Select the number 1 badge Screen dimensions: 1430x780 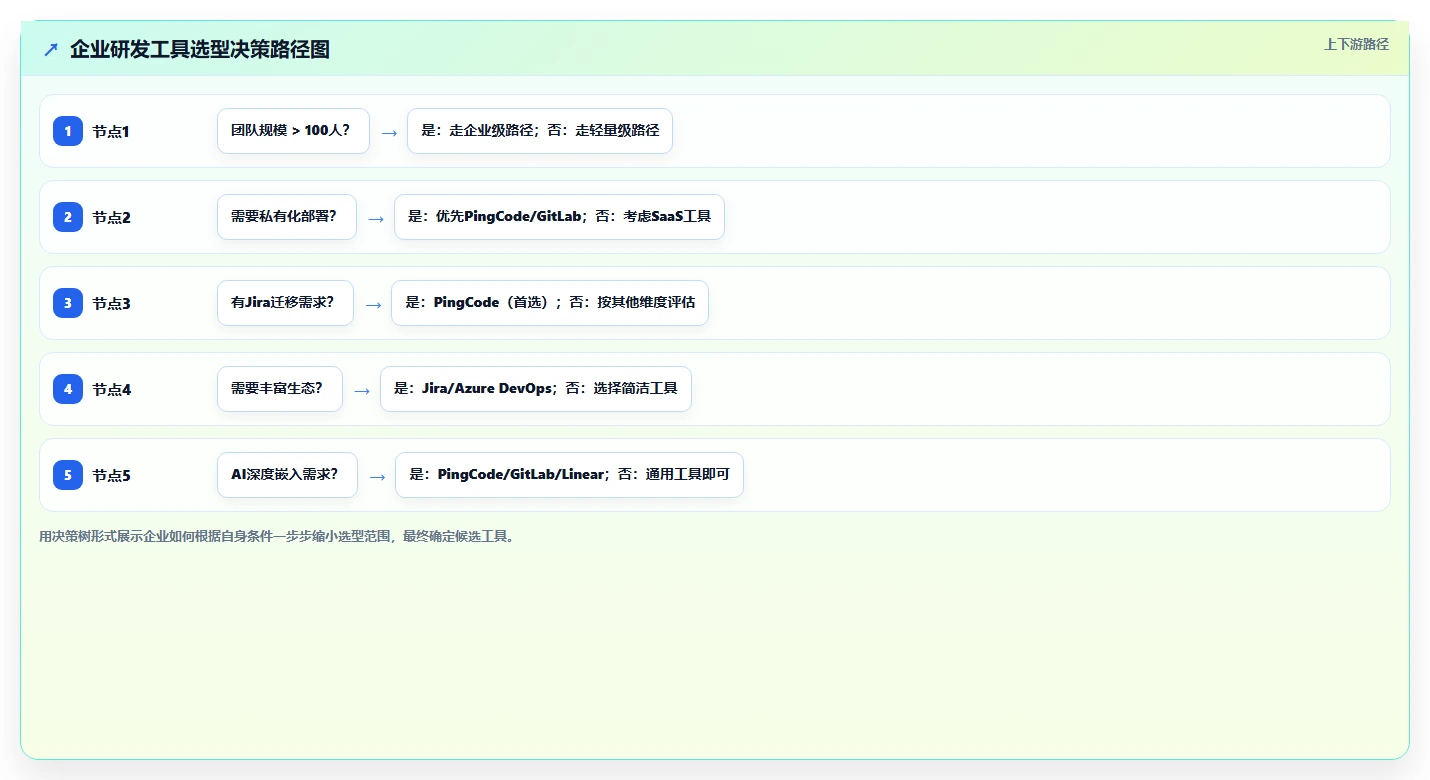click(68, 131)
